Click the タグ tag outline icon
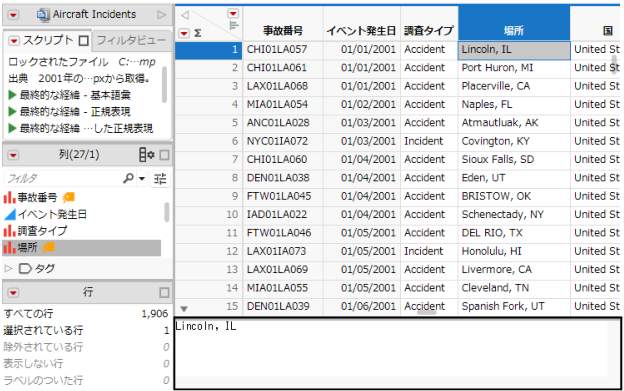This screenshot has width=624, height=391. click(25, 268)
